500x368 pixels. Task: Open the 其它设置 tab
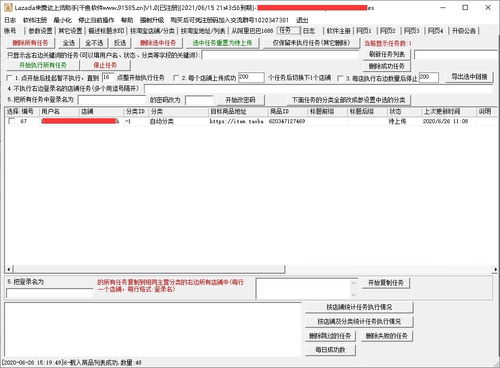(x=70, y=31)
